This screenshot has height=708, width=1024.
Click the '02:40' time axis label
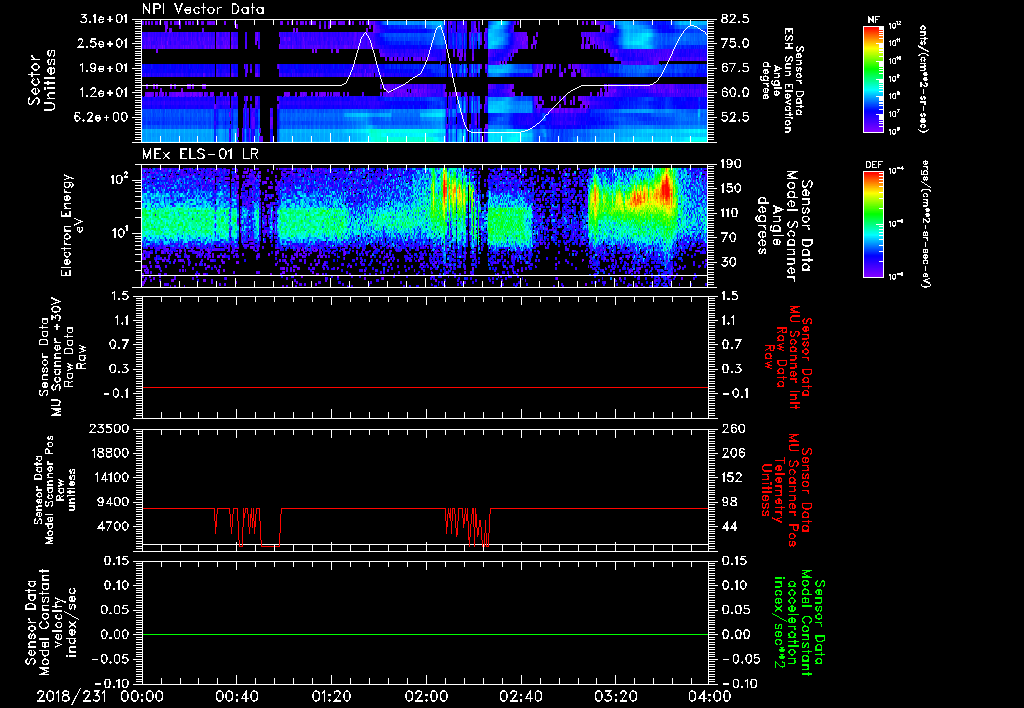(520, 696)
